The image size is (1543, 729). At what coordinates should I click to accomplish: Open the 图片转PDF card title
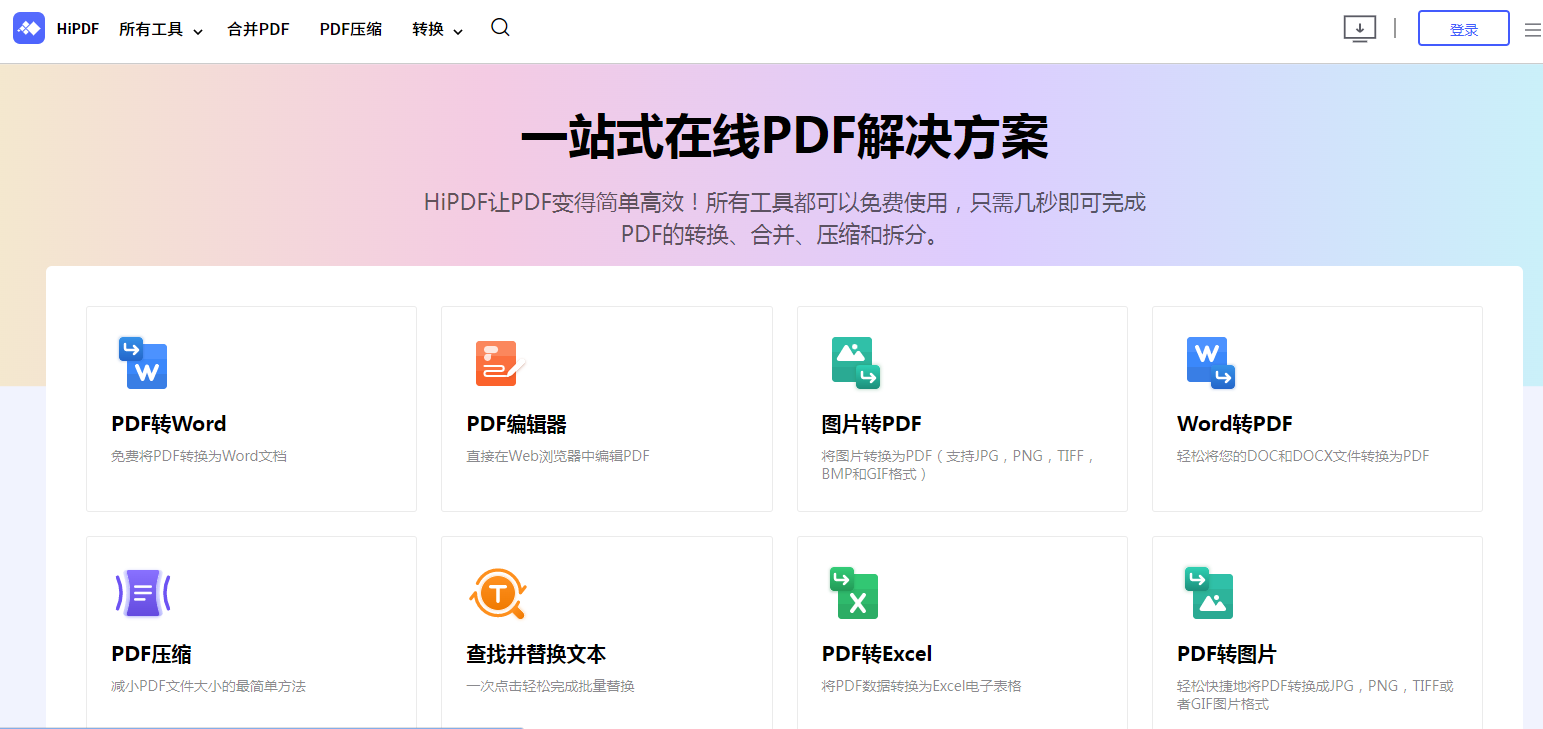tap(871, 424)
